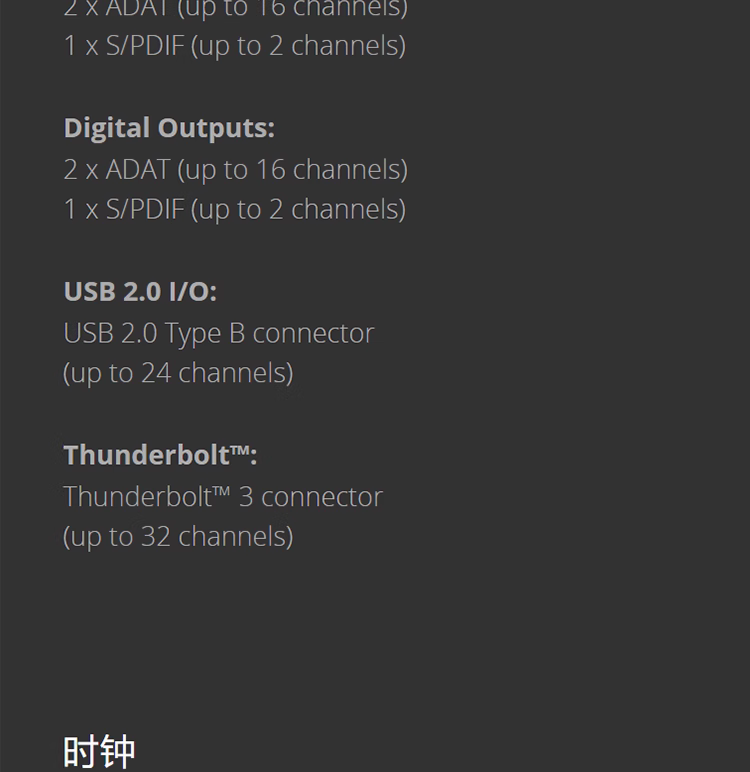Click the word 'Outputs:' in the heading
This screenshot has height=772, width=750.
click(x=216, y=128)
